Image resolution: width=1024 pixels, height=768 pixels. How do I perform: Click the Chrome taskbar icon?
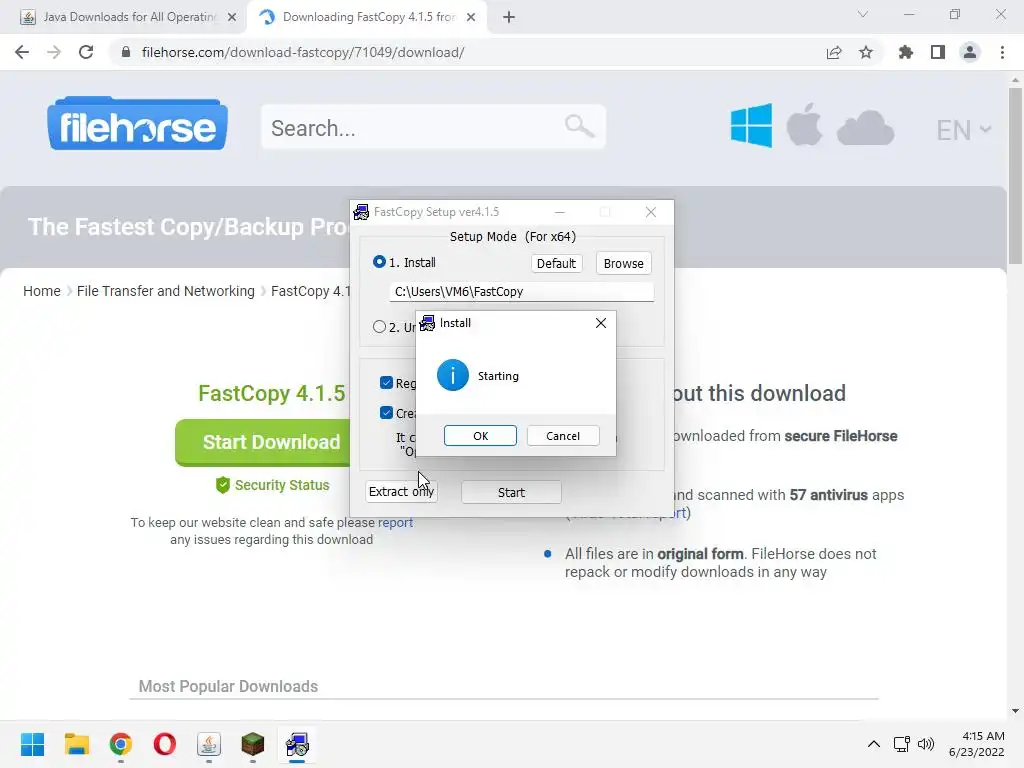121,744
